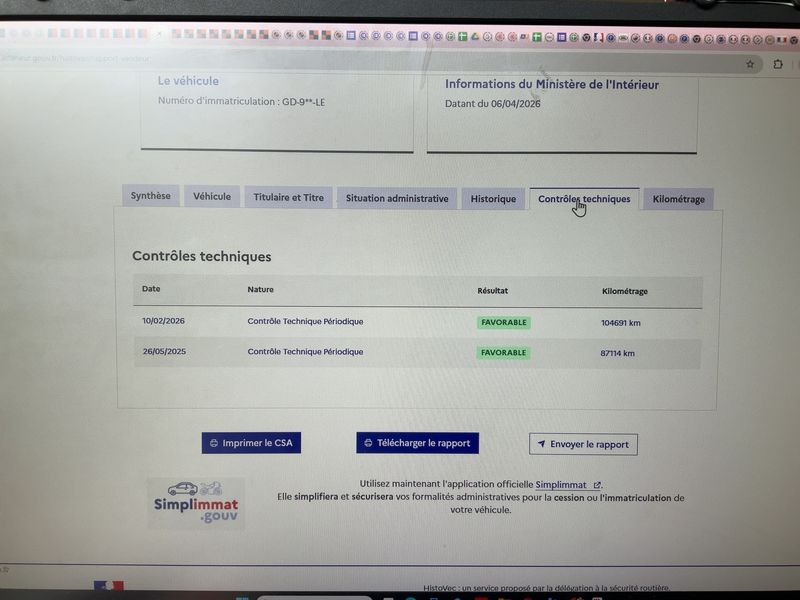The image size is (800, 600).
Task: Select the date 10/02/2026
Action: pos(163,321)
